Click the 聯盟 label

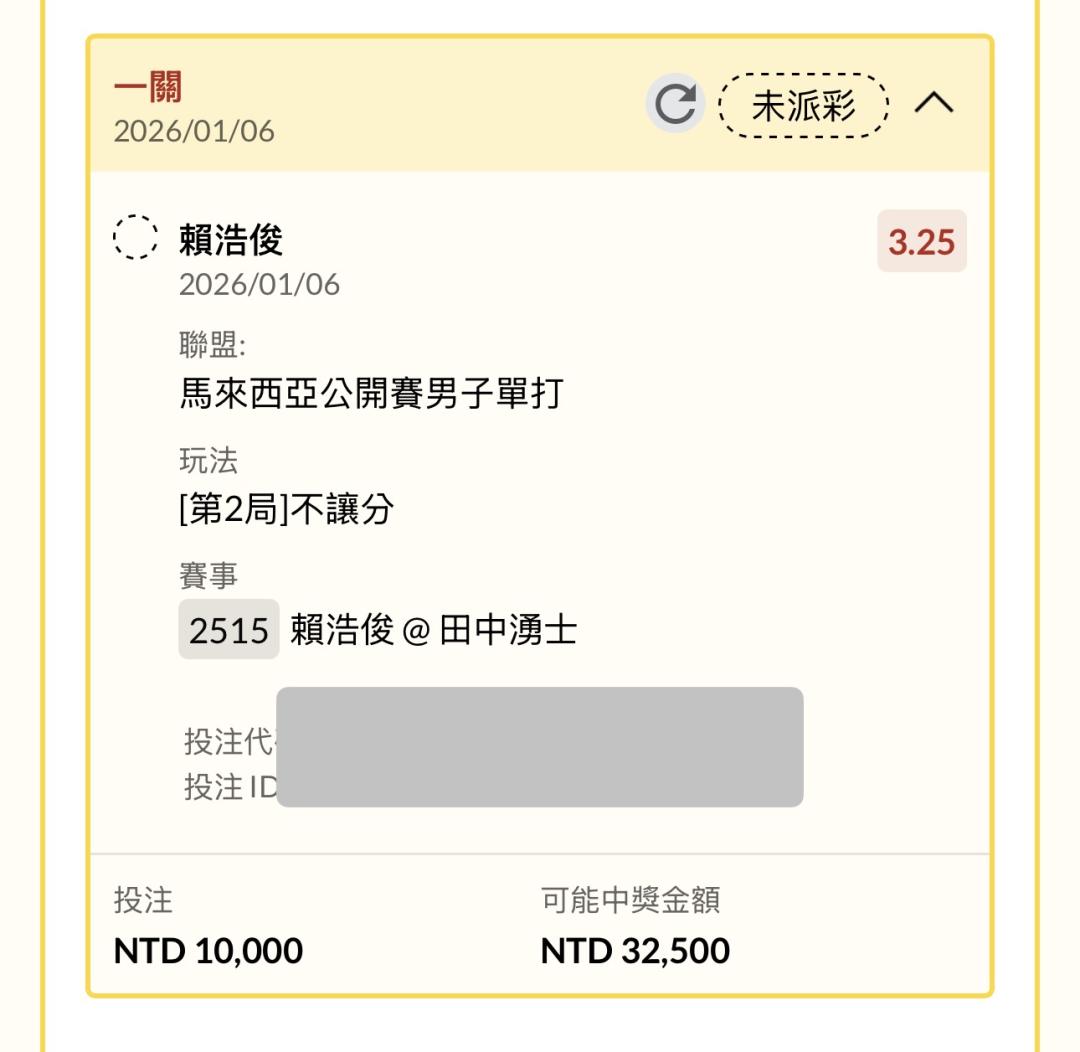coord(212,346)
